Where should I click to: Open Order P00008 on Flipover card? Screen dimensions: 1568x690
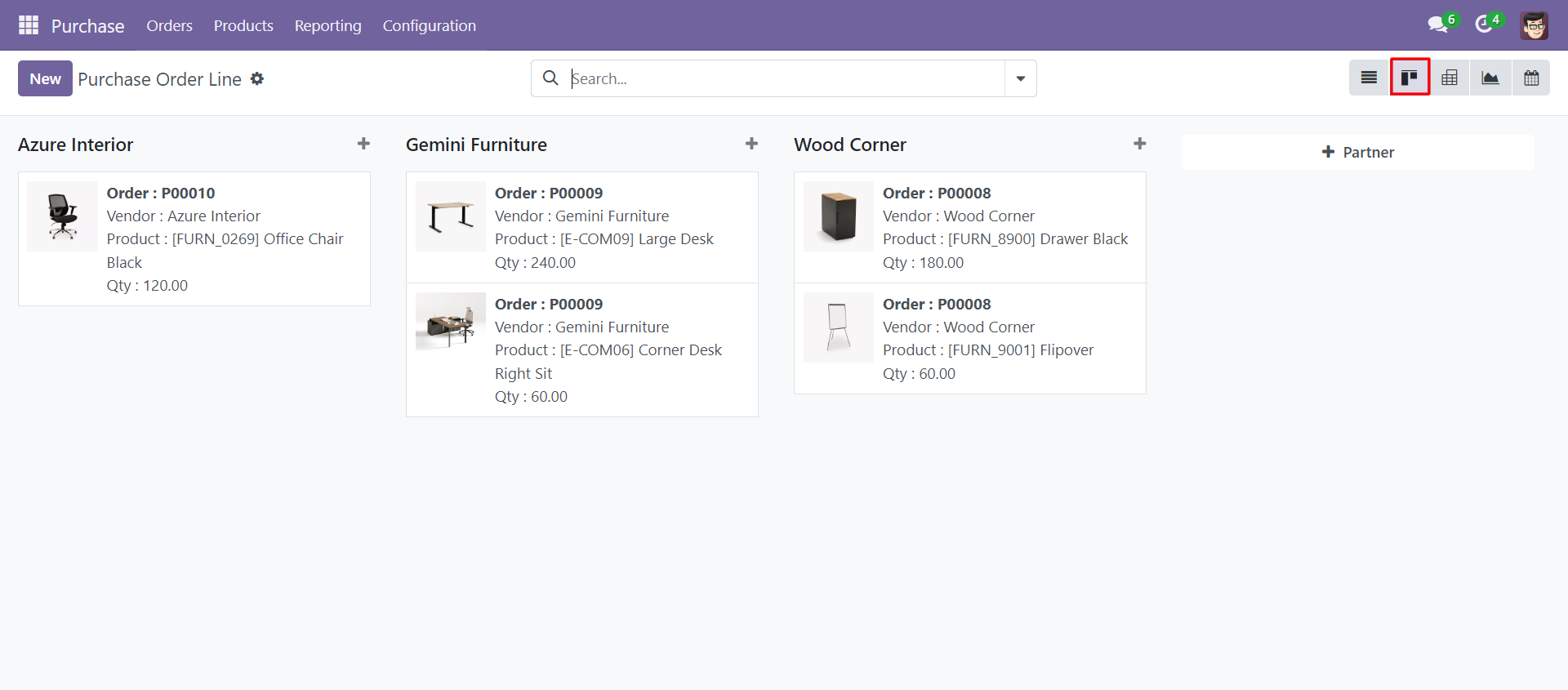(x=937, y=304)
